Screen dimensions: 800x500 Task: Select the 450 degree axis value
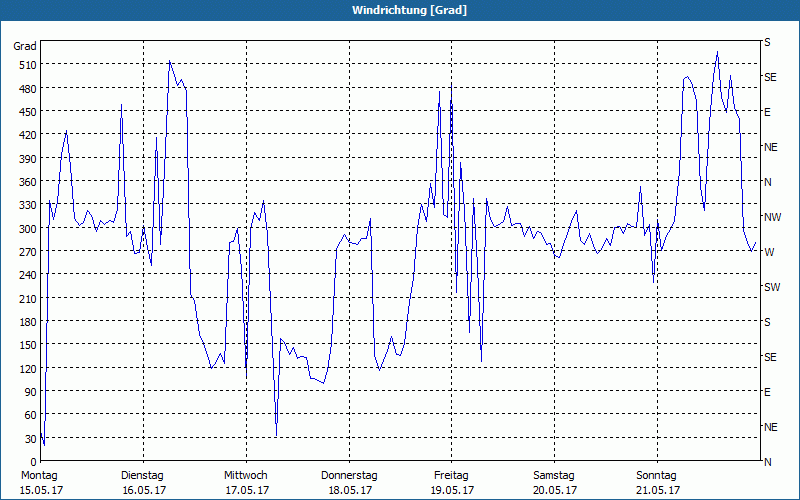click(28, 112)
